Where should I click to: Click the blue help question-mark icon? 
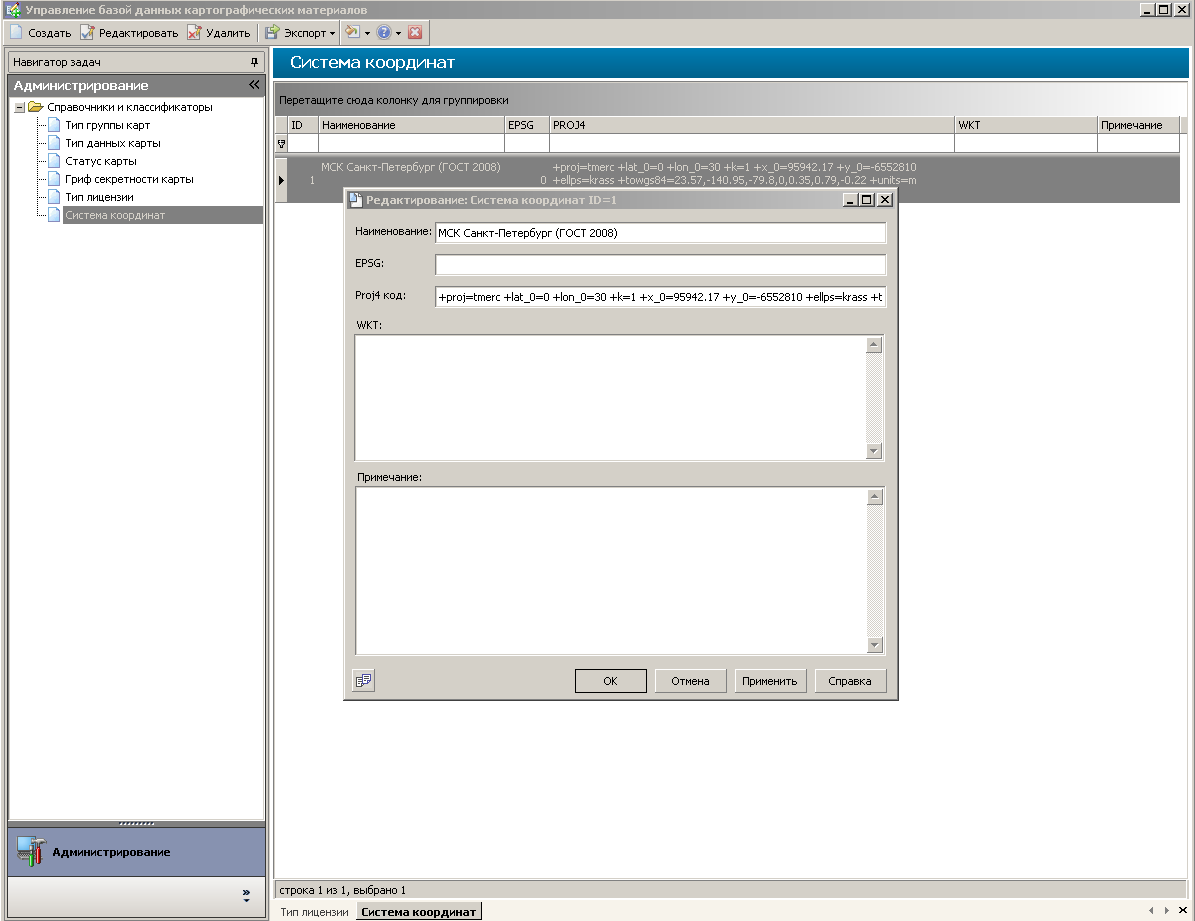click(383, 32)
